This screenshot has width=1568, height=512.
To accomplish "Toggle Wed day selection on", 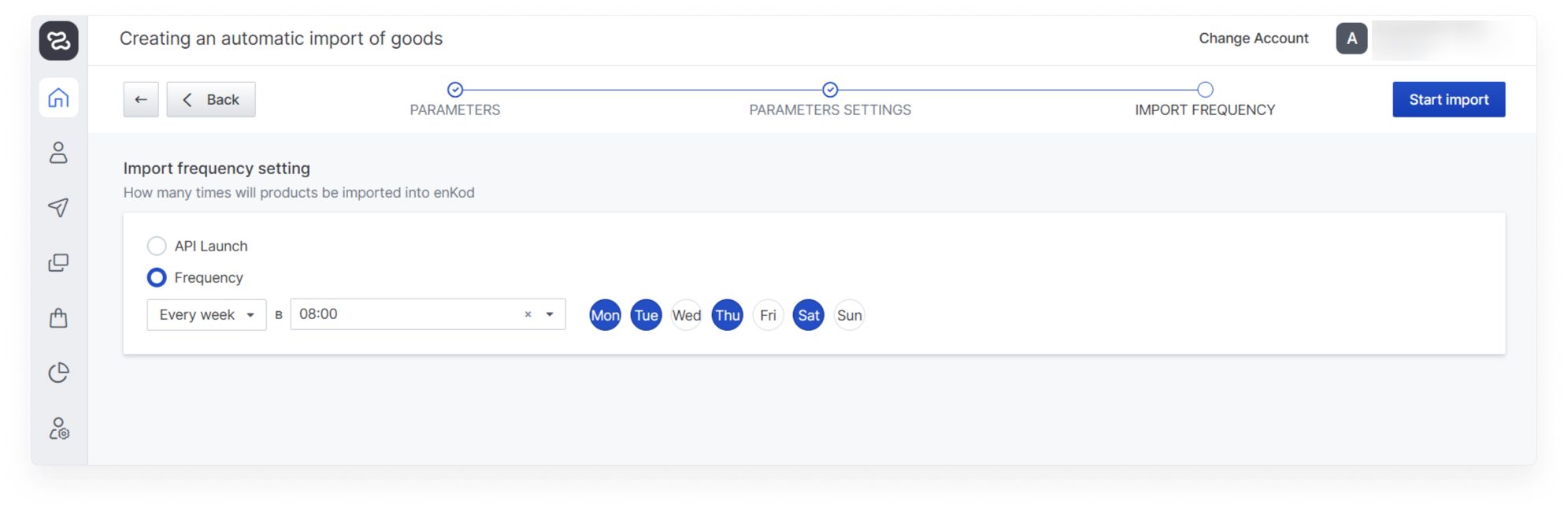I will click(x=686, y=315).
